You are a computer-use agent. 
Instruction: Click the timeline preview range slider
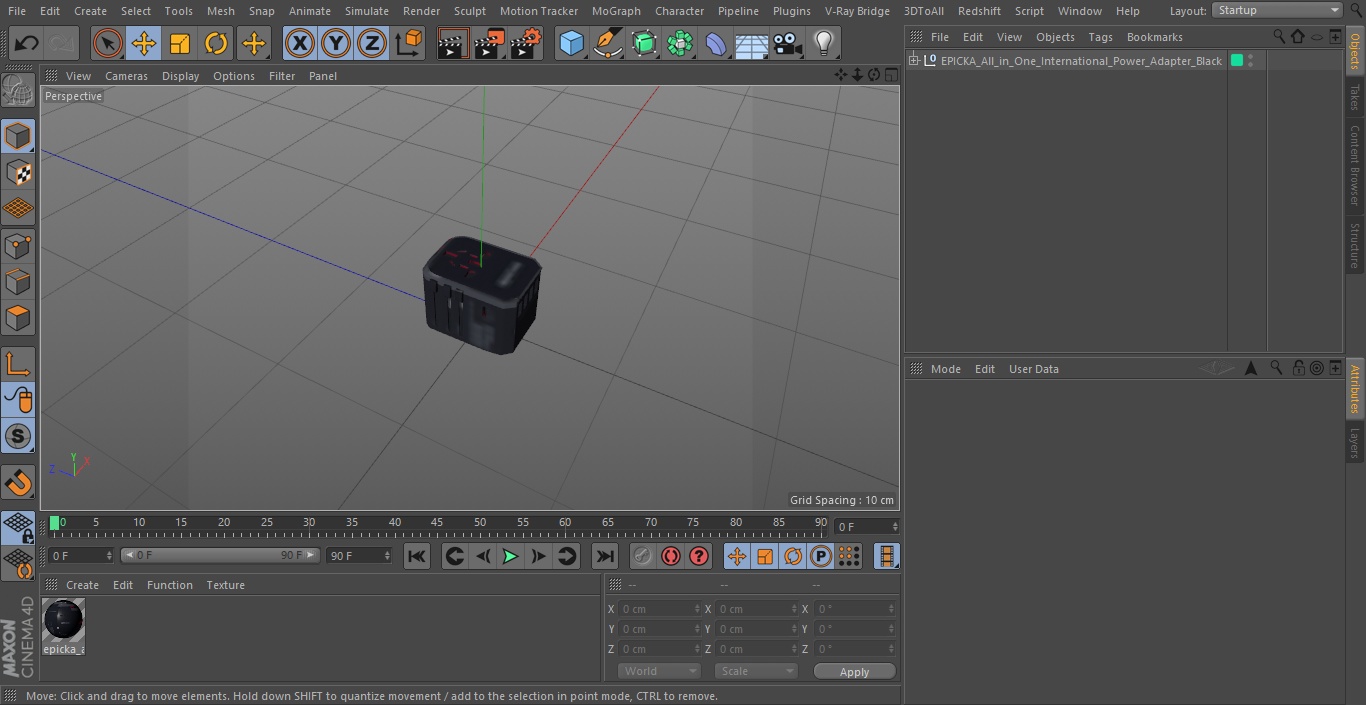pos(220,555)
